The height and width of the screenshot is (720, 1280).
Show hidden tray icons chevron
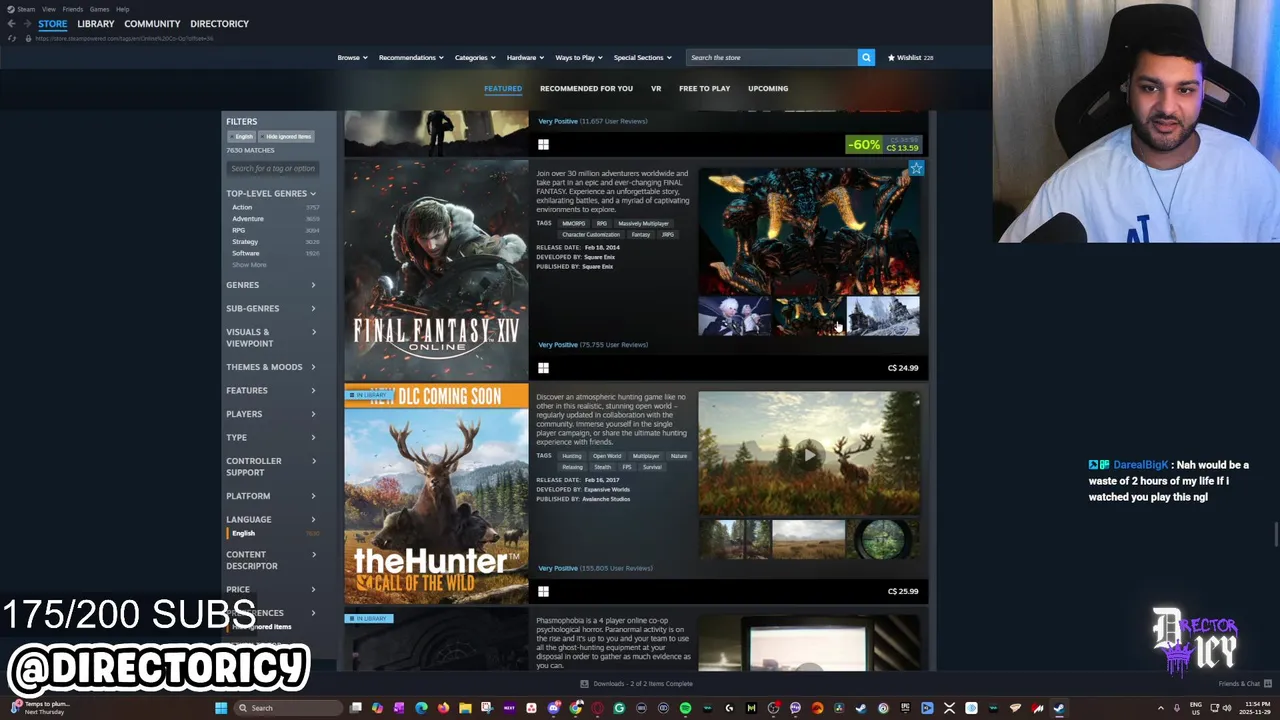(1161, 708)
